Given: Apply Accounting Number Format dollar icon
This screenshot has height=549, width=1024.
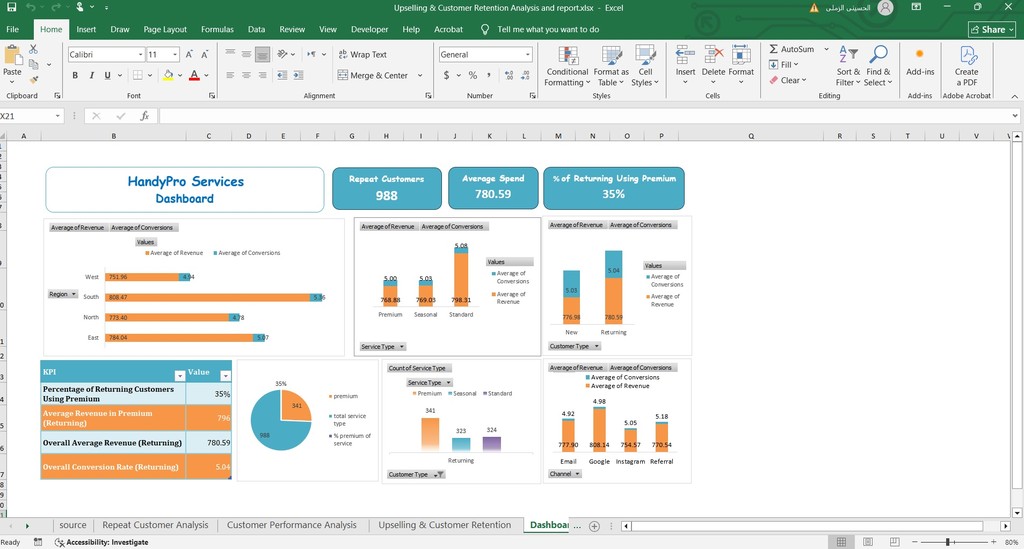Looking at the screenshot, I should coord(446,76).
